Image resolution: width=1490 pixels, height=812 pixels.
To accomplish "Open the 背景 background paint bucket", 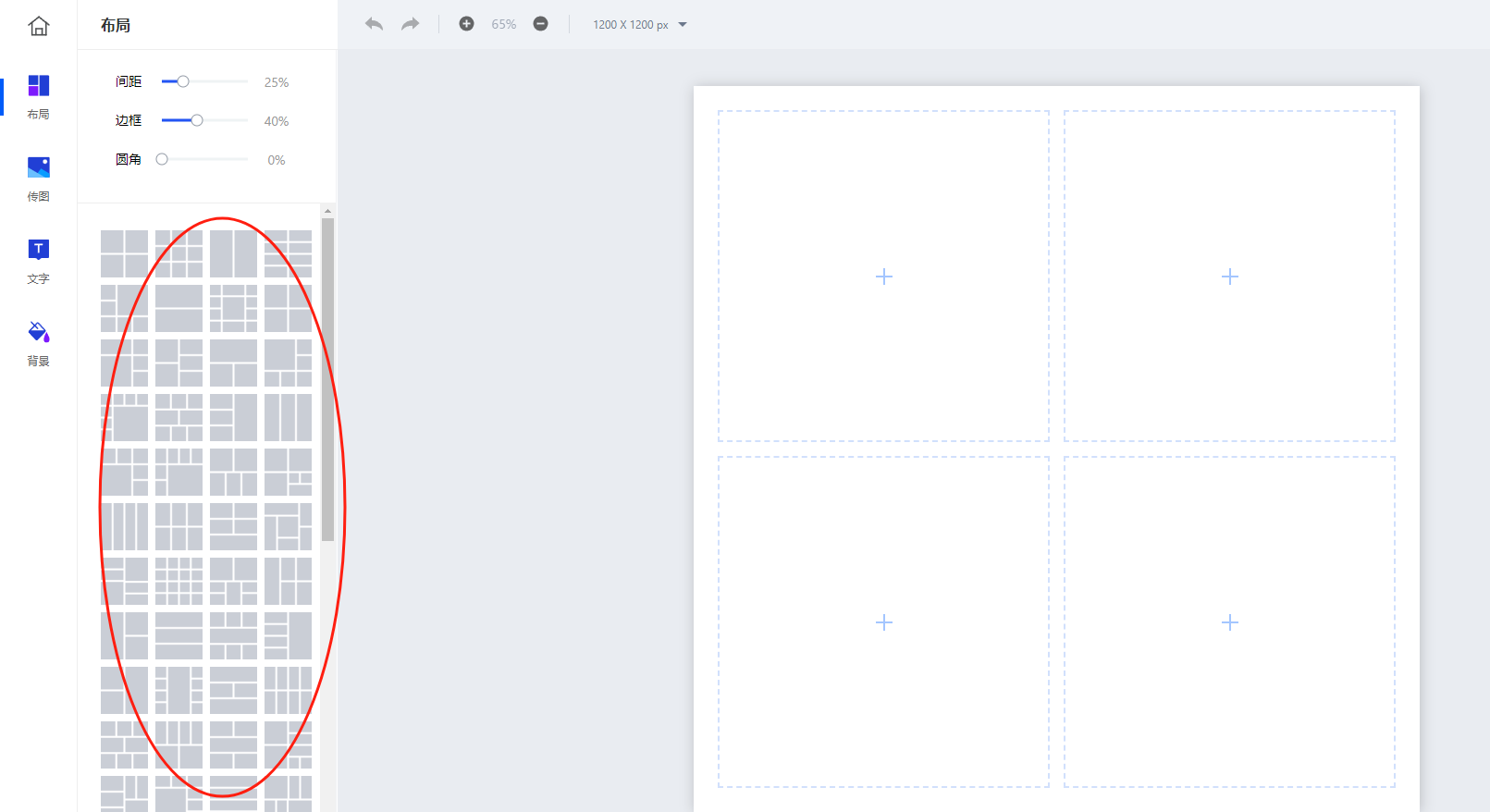I will pos(38,343).
